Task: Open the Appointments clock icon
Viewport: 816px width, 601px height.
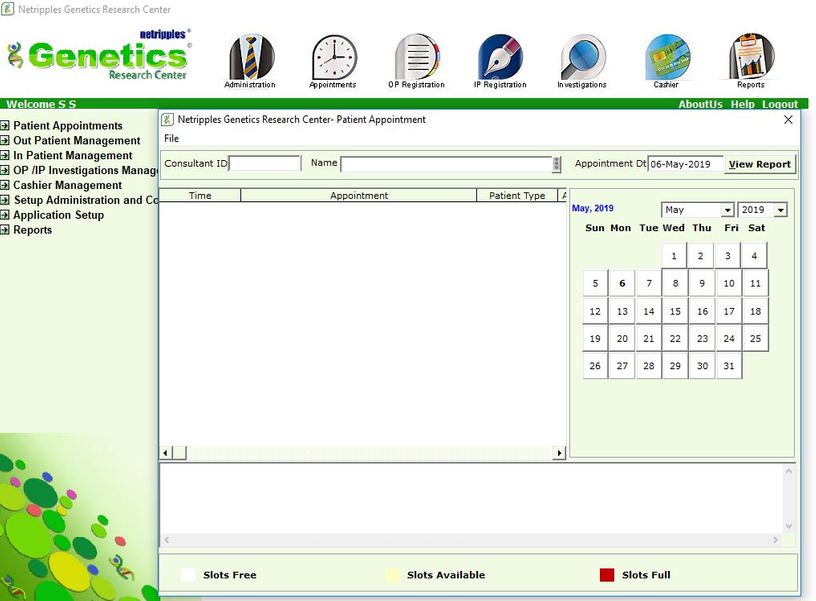Action: tap(334, 57)
